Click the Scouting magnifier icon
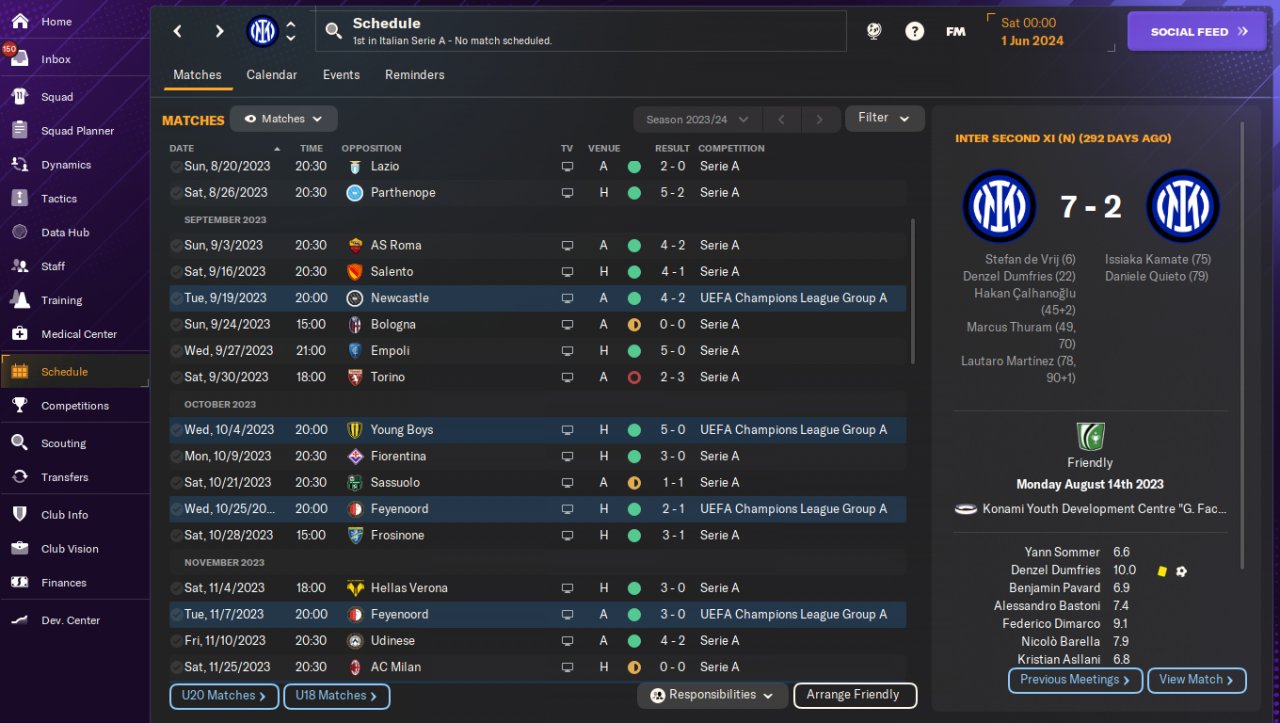This screenshot has width=1280, height=723. pyautogui.click(x=20, y=442)
